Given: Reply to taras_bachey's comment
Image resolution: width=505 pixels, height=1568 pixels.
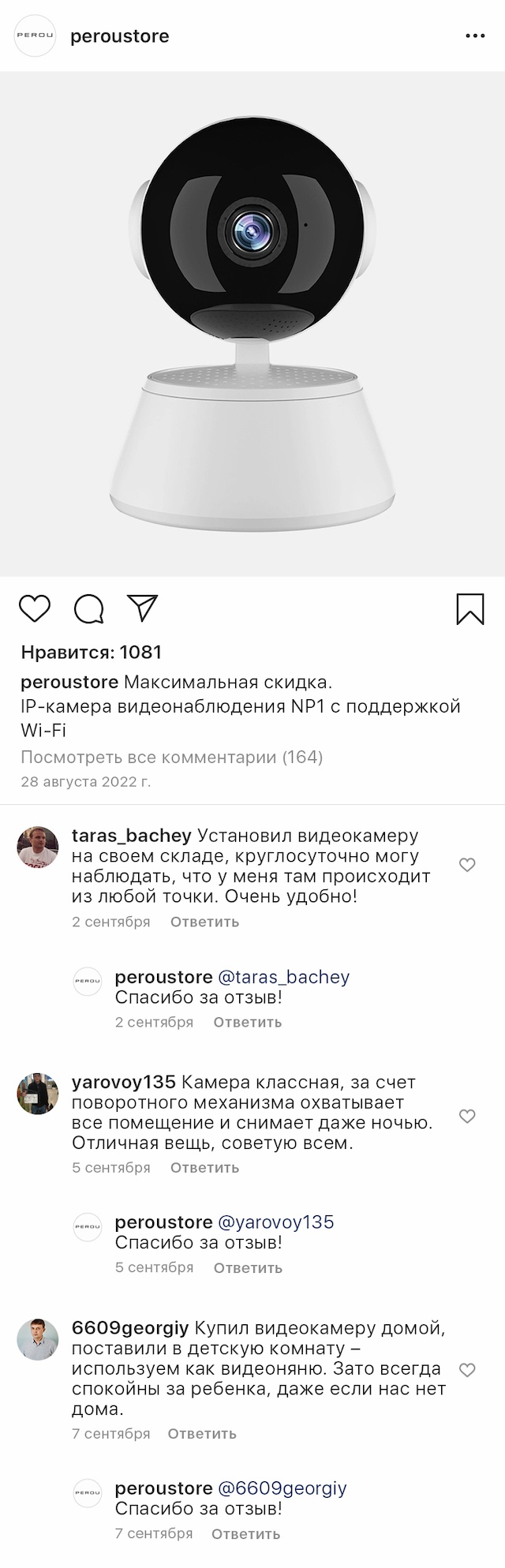Looking at the screenshot, I should click(204, 922).
